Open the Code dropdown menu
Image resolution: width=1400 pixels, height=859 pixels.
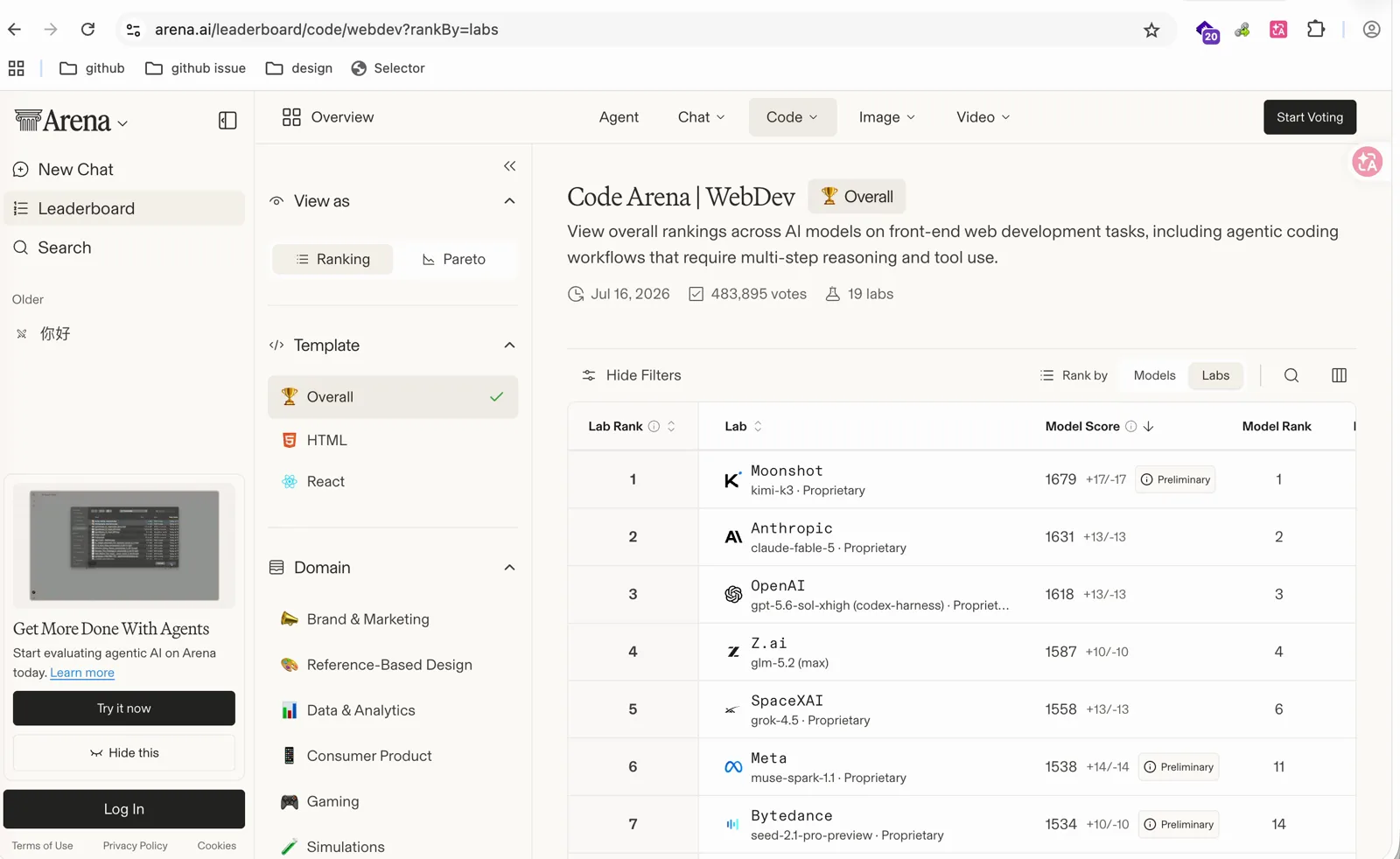click(792, 117)
